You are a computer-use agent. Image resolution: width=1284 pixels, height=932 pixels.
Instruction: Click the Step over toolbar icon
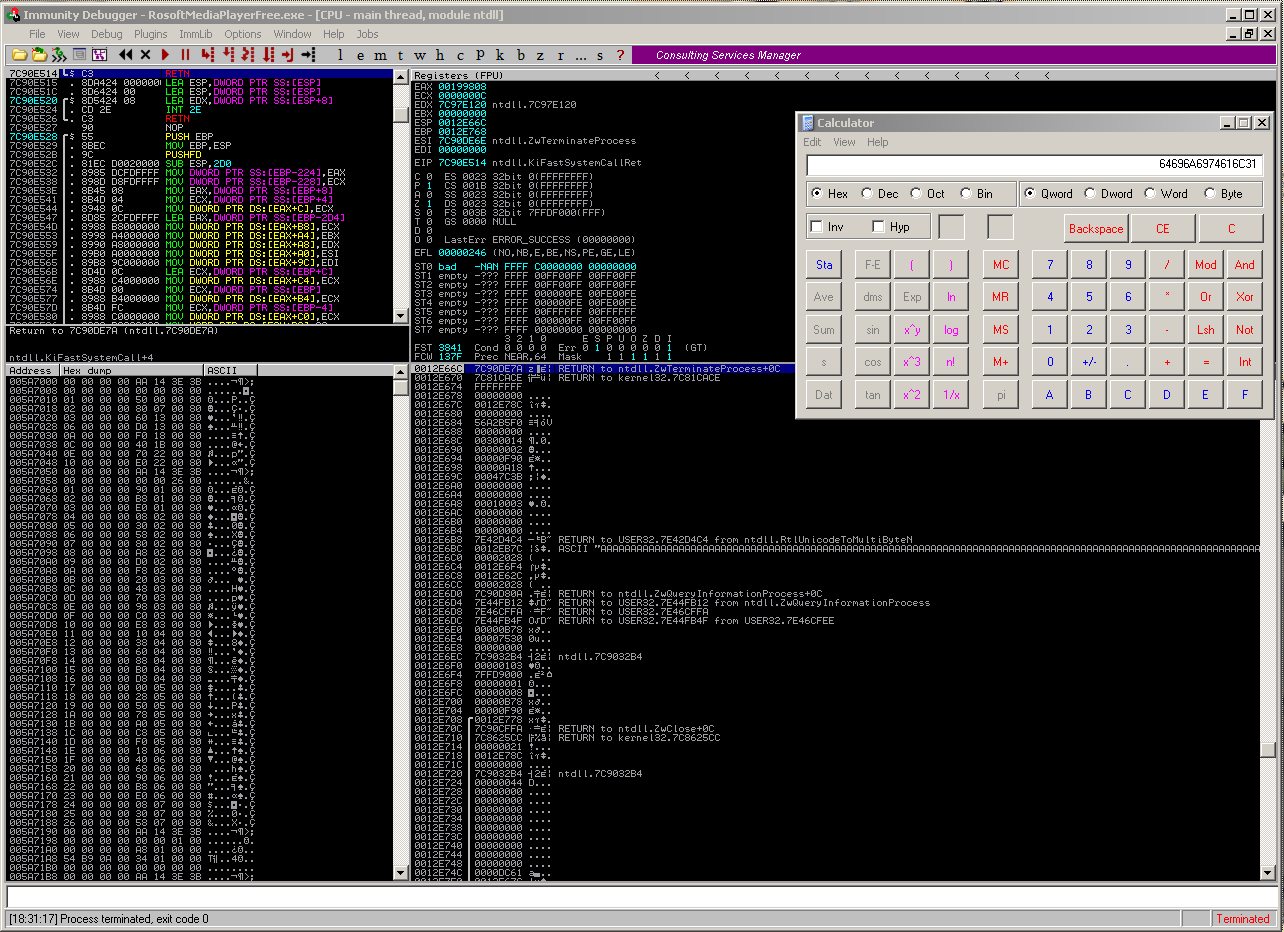(x=229, y=54)
